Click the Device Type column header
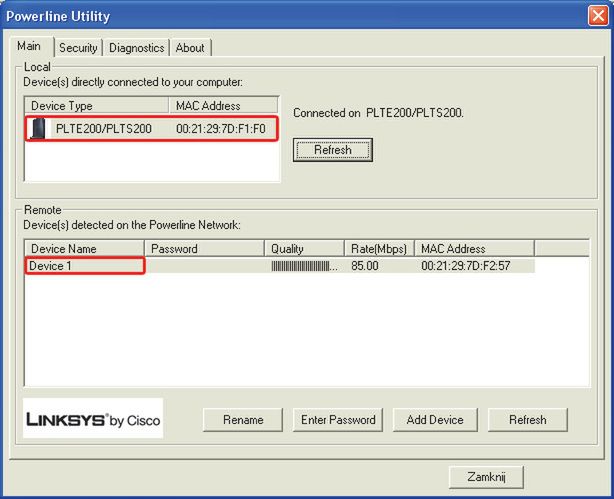The image size is (614, 499). 97,106
